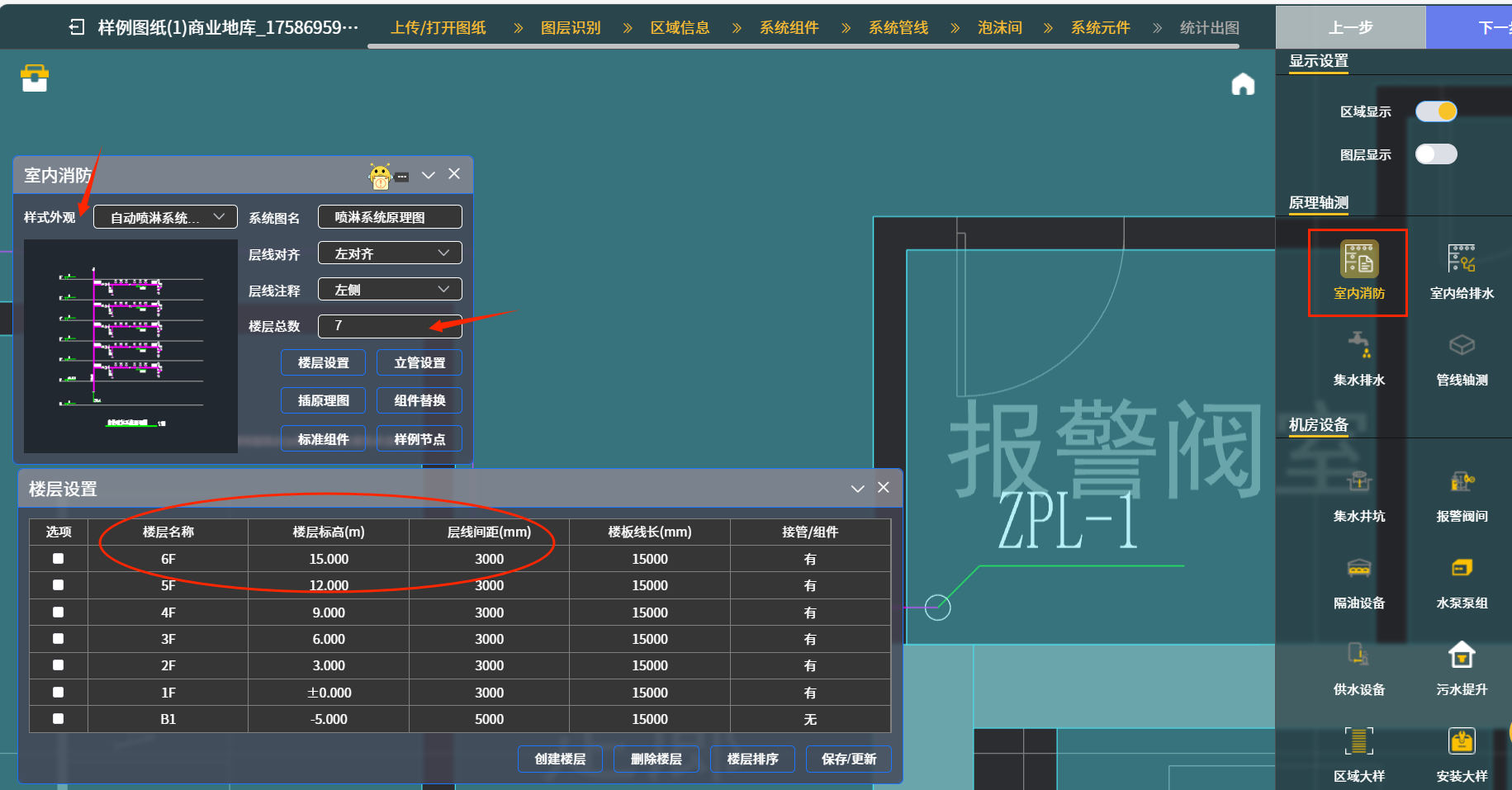Screen dimensions: 1512x790
Task: Select the 集水排水 icon
Action: click(1358, 347)
